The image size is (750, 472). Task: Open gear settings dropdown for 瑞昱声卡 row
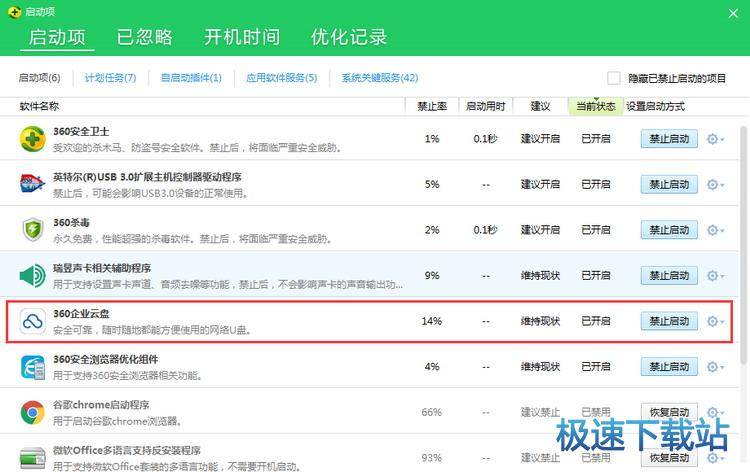click(x=715, y=276)
